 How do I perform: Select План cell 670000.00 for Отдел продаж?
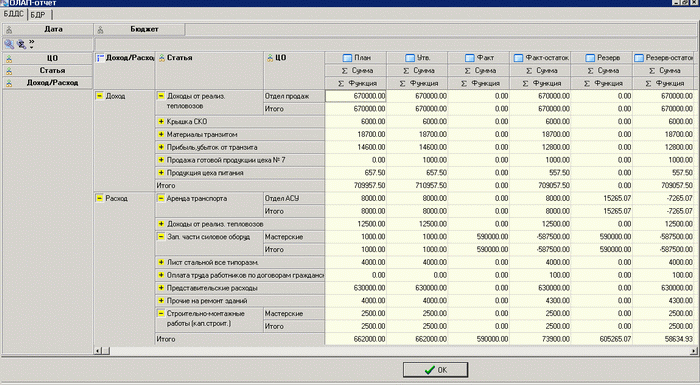click(356, 96)
